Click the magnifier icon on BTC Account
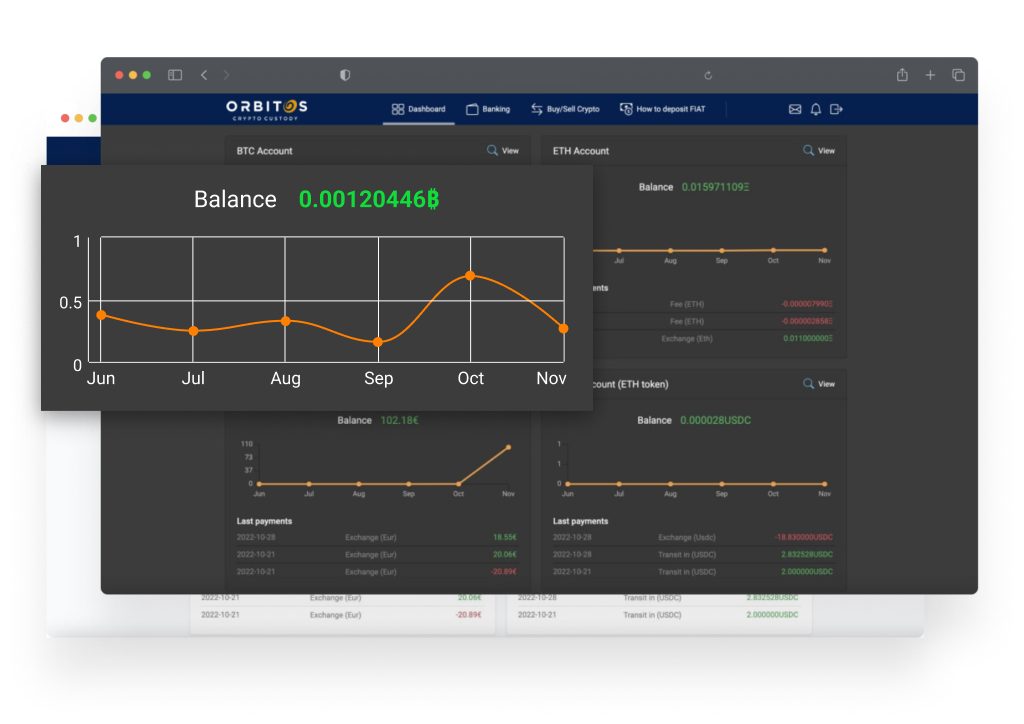Image resolution: width=1024 pixels, height=724 pixels. 492,150
